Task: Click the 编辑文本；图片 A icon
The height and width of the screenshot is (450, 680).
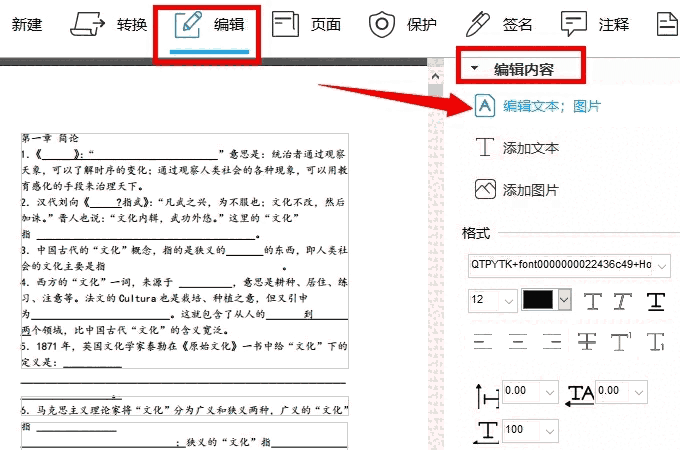Action: coord(485,105)
